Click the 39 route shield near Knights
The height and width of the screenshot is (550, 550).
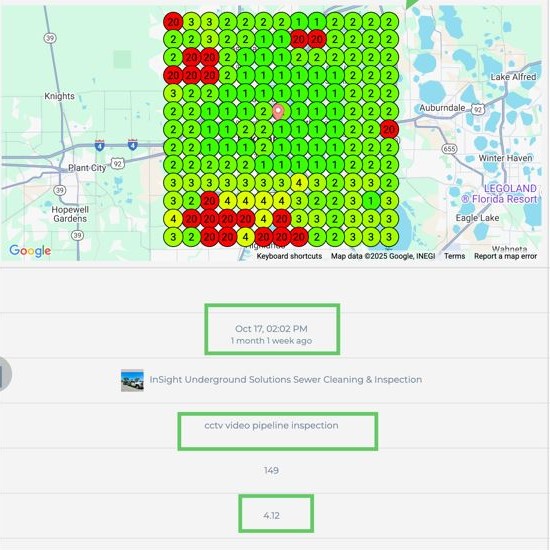pos(50,38)
